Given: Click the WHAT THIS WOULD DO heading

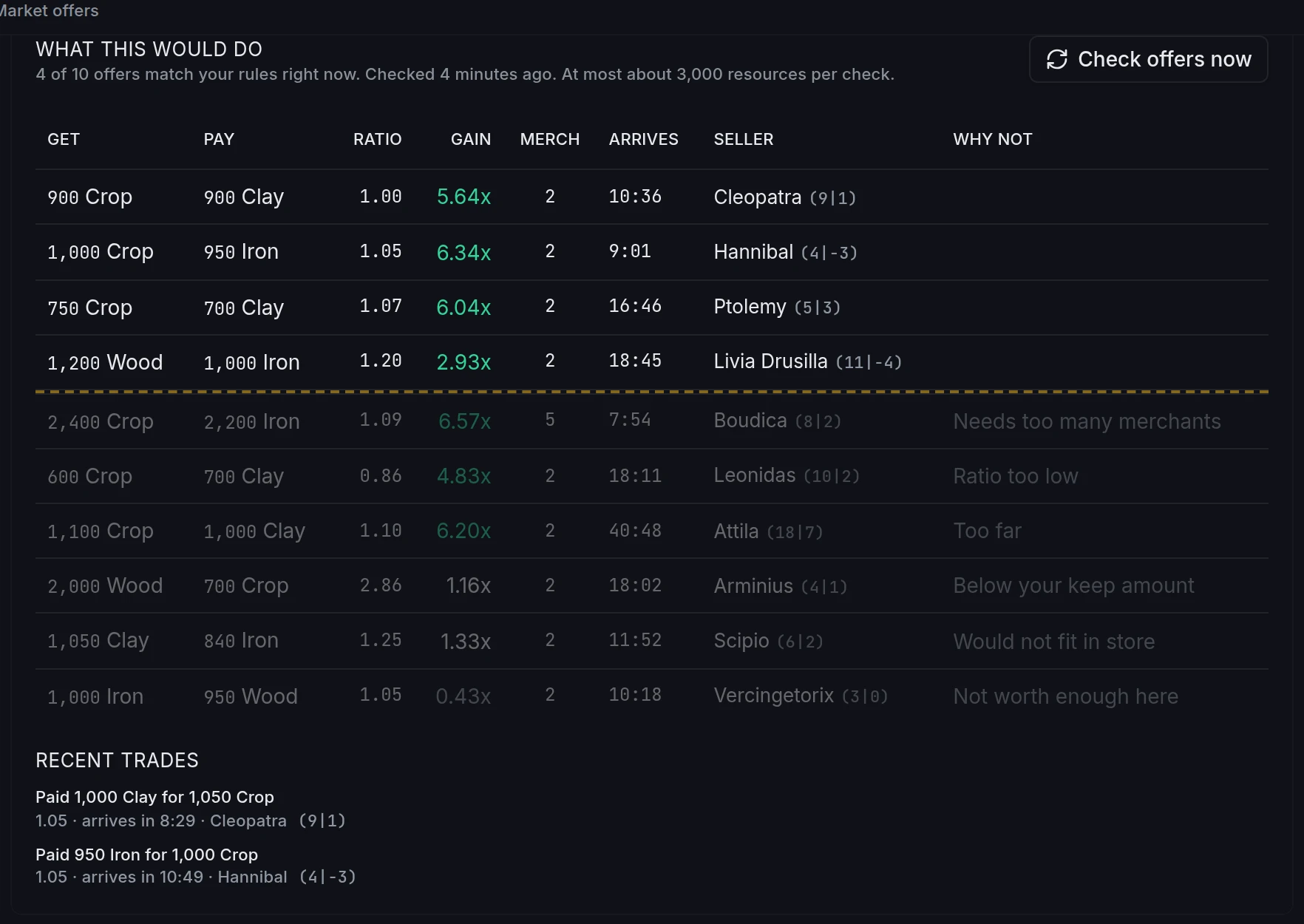Looking at the screenshot, I should 149,50.
